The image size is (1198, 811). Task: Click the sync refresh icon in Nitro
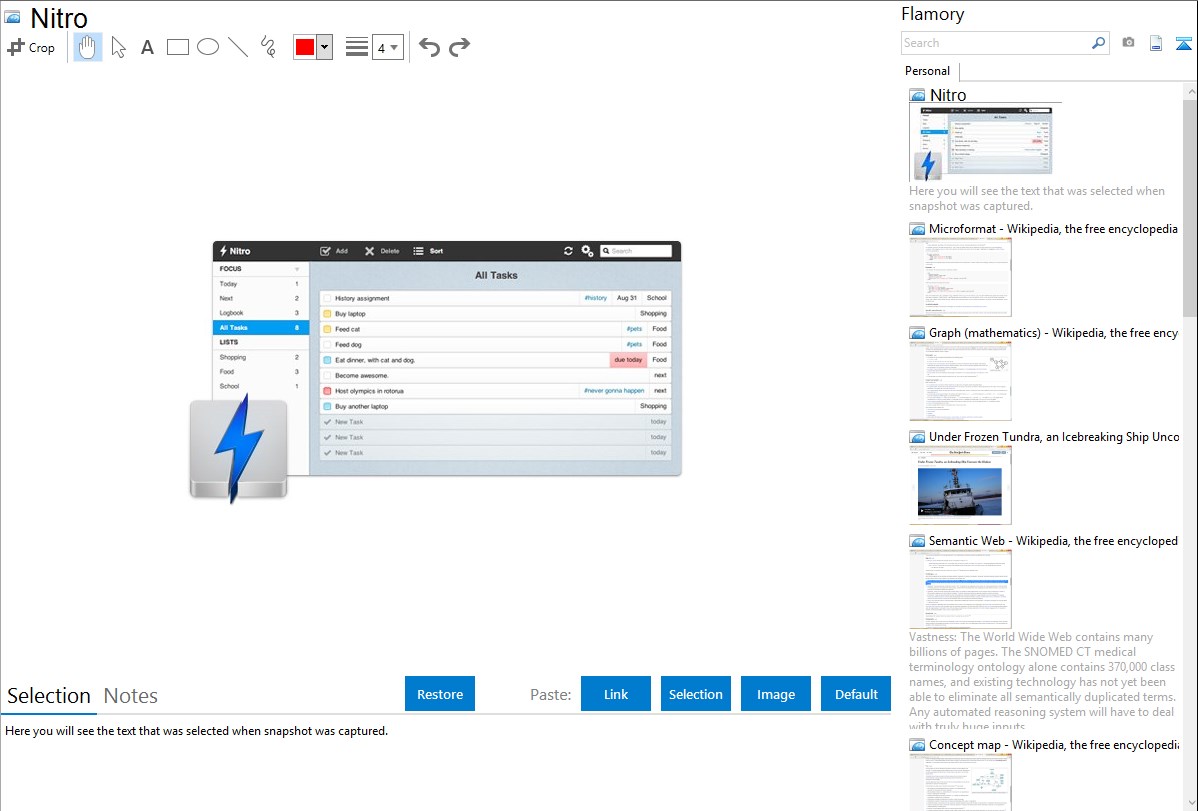coord(568,251)
